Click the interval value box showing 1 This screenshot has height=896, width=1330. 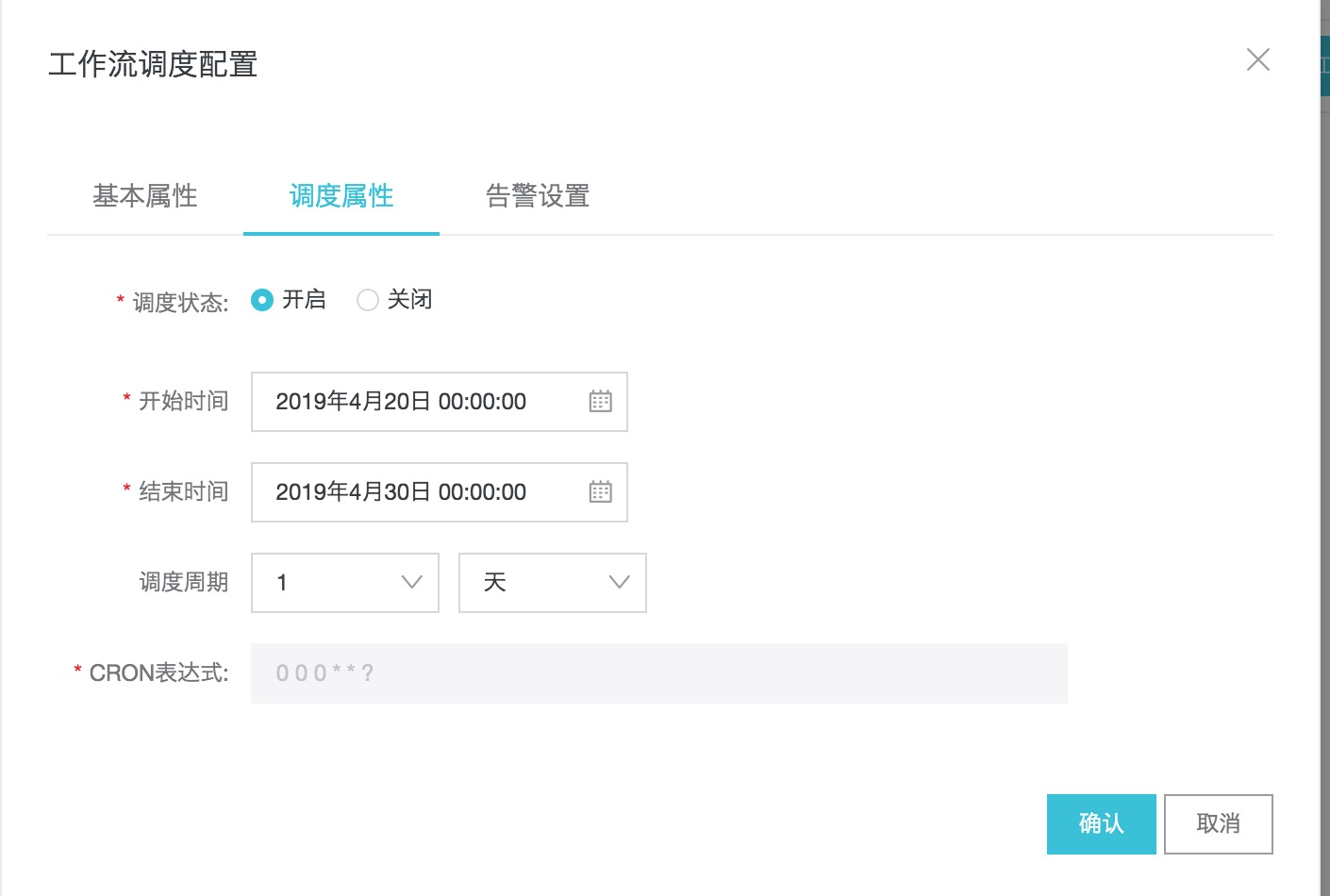(321, 583)
